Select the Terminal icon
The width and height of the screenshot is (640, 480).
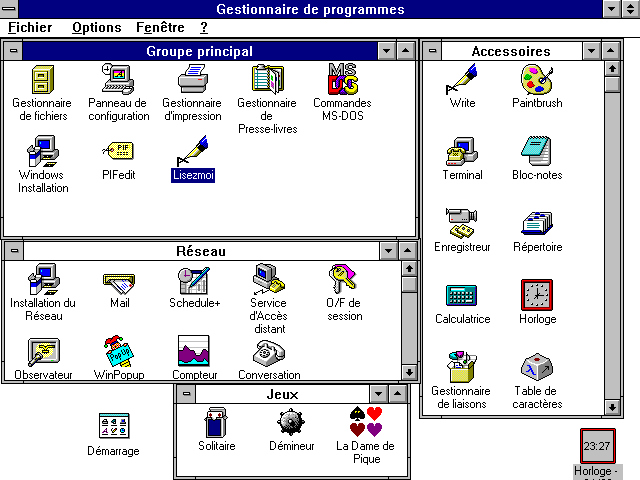(462, 151)
